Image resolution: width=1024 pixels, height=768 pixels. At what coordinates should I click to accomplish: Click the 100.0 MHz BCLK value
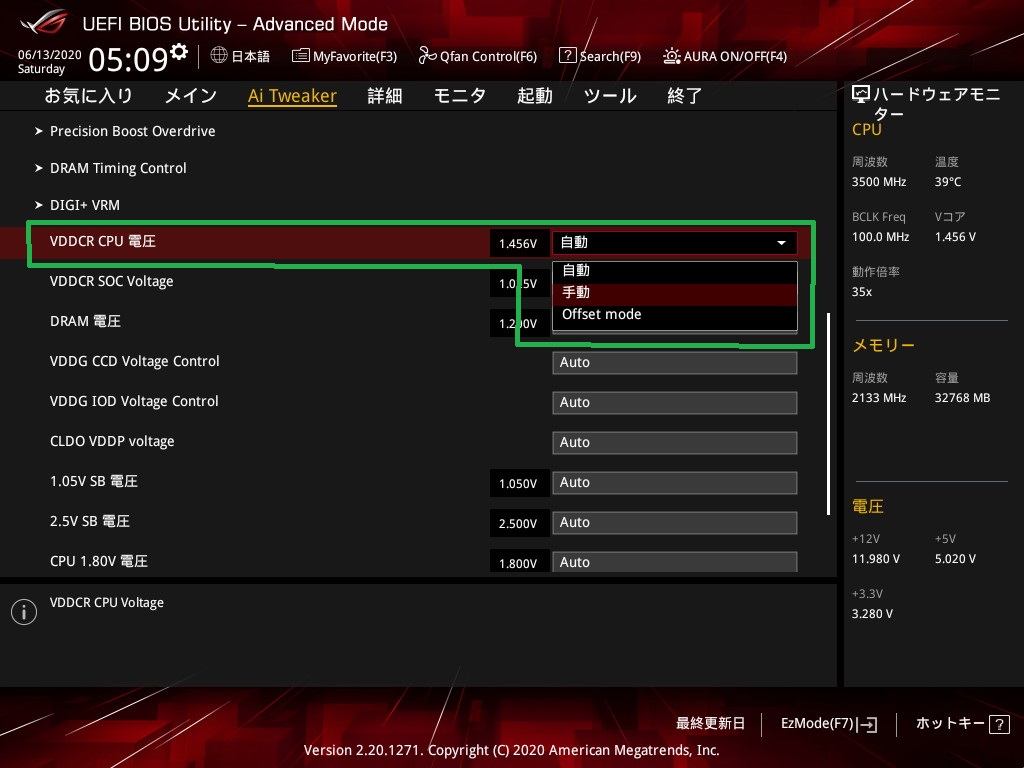click(x=880, y=237)
